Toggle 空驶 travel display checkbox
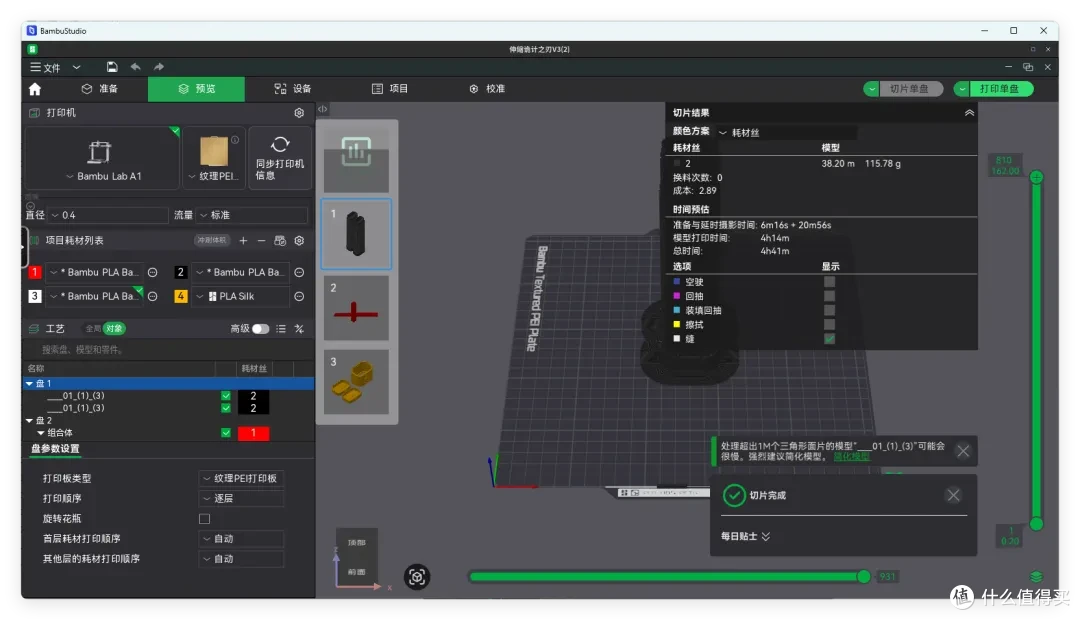The height and width of the screenshot is (620, 1080). tap(829, 282)
